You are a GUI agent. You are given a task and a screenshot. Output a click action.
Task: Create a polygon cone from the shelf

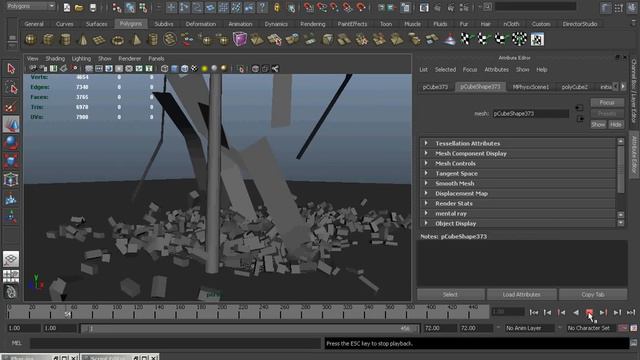pos(83,40)
